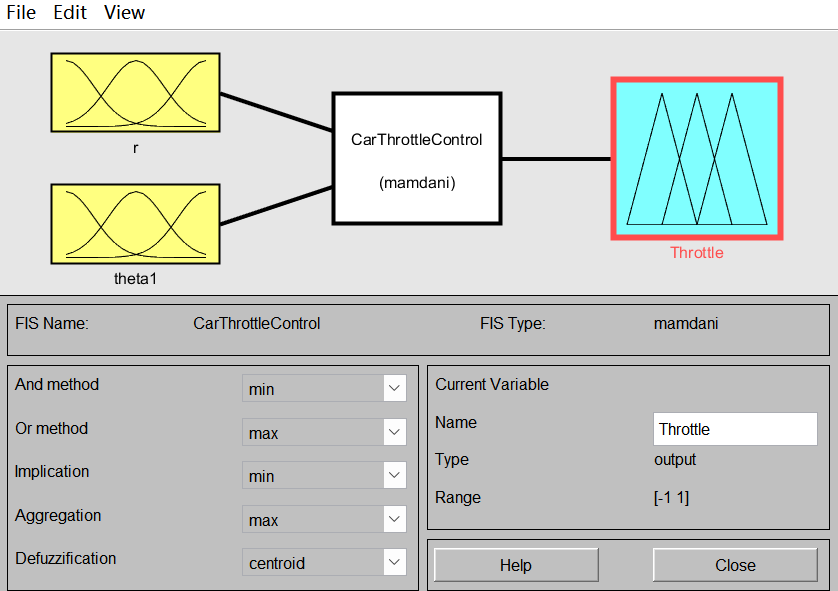
Task: Select the theta1 input variable box
Action: click(135, 224)
